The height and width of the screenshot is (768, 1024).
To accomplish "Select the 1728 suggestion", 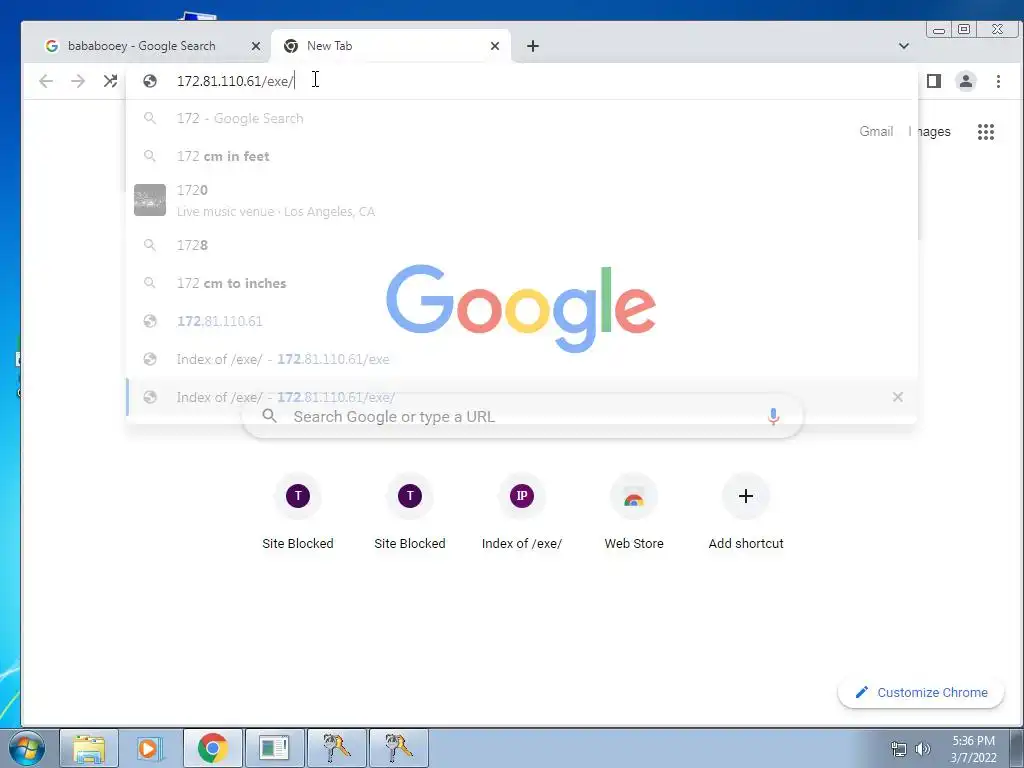I will pos(521,245).
